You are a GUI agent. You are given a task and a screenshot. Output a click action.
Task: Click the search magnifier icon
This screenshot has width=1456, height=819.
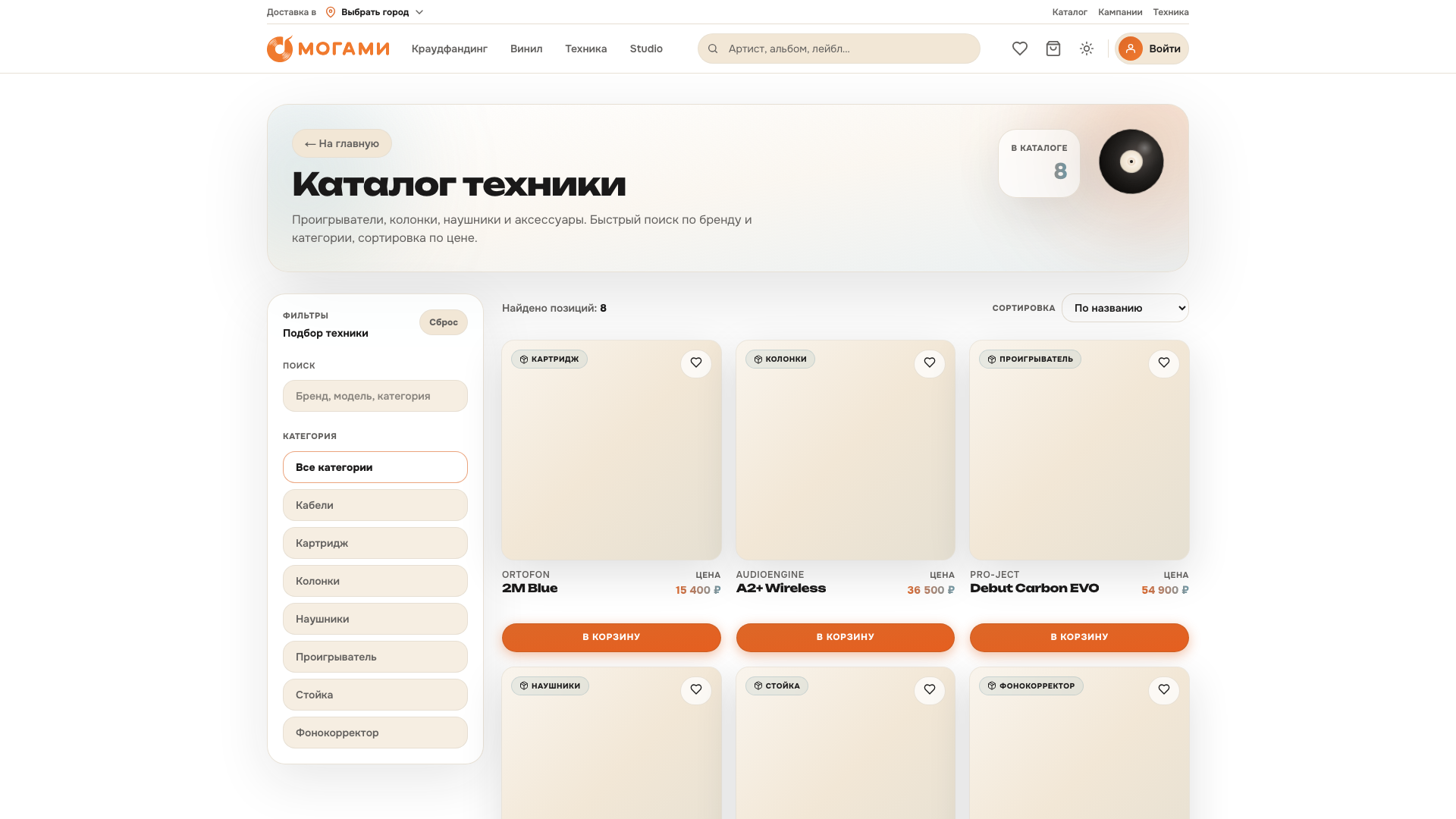pos(713,49)
